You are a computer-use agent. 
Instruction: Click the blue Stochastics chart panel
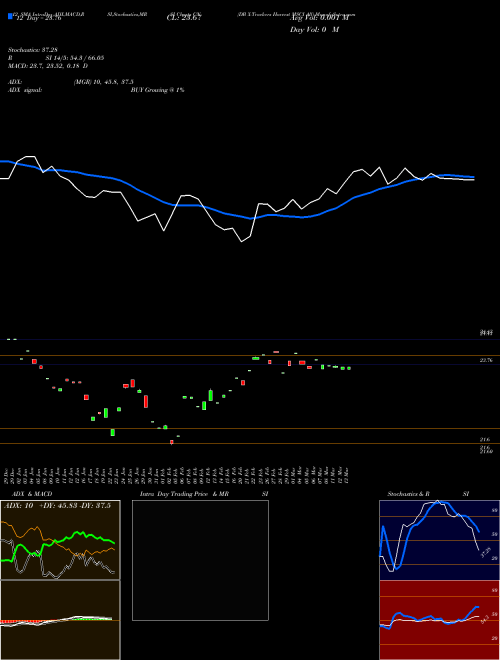439,540
